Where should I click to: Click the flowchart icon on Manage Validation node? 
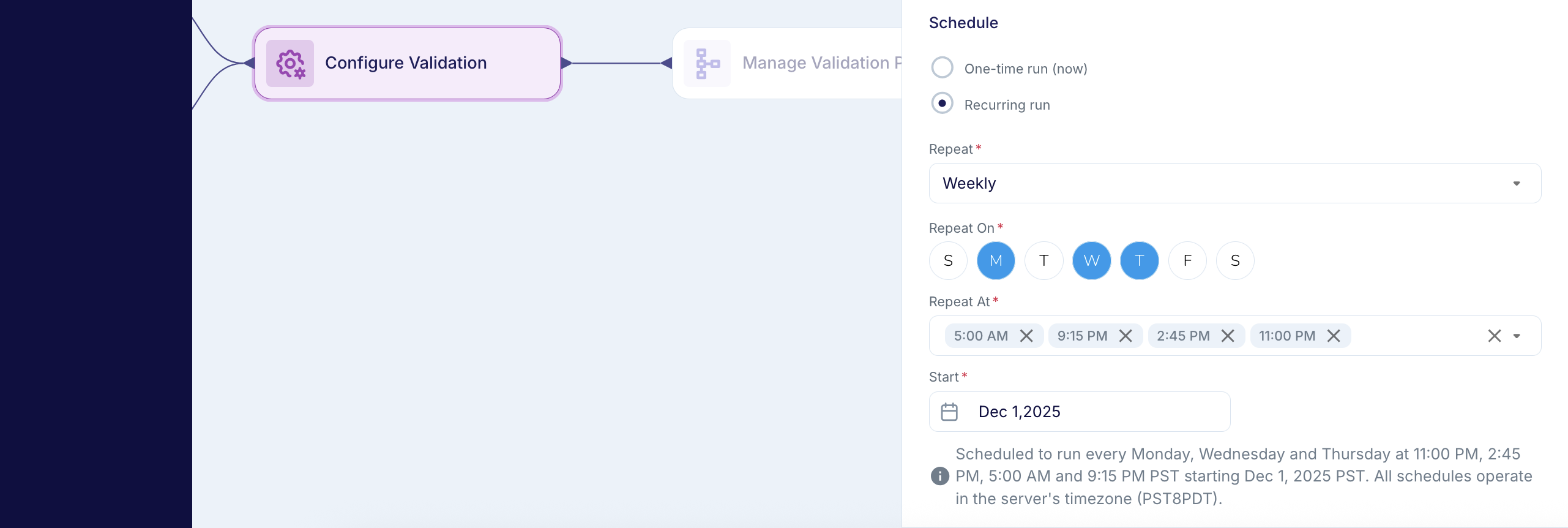[707, 63]
